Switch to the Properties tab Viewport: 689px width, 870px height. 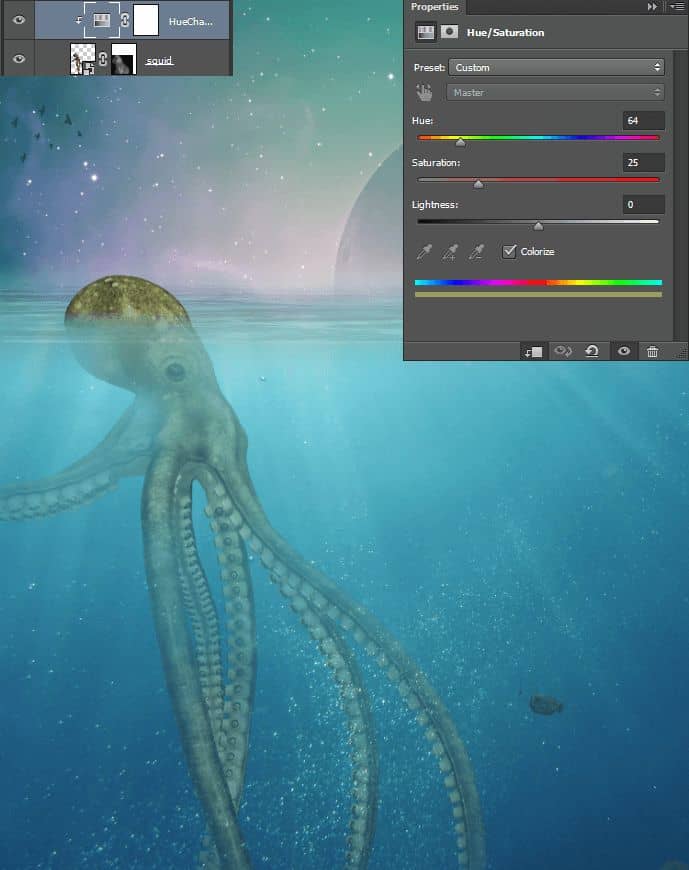pyautogui.click(x=434, y=7)
